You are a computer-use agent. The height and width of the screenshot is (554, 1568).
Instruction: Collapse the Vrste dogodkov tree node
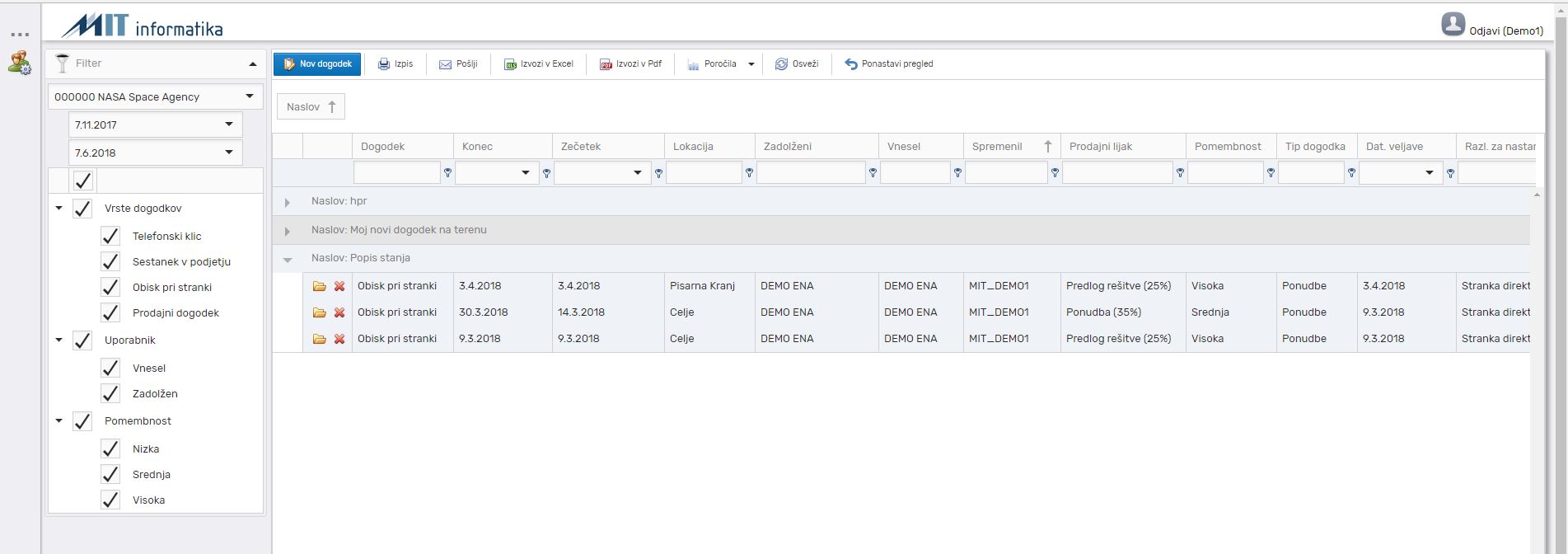point(59,209)
